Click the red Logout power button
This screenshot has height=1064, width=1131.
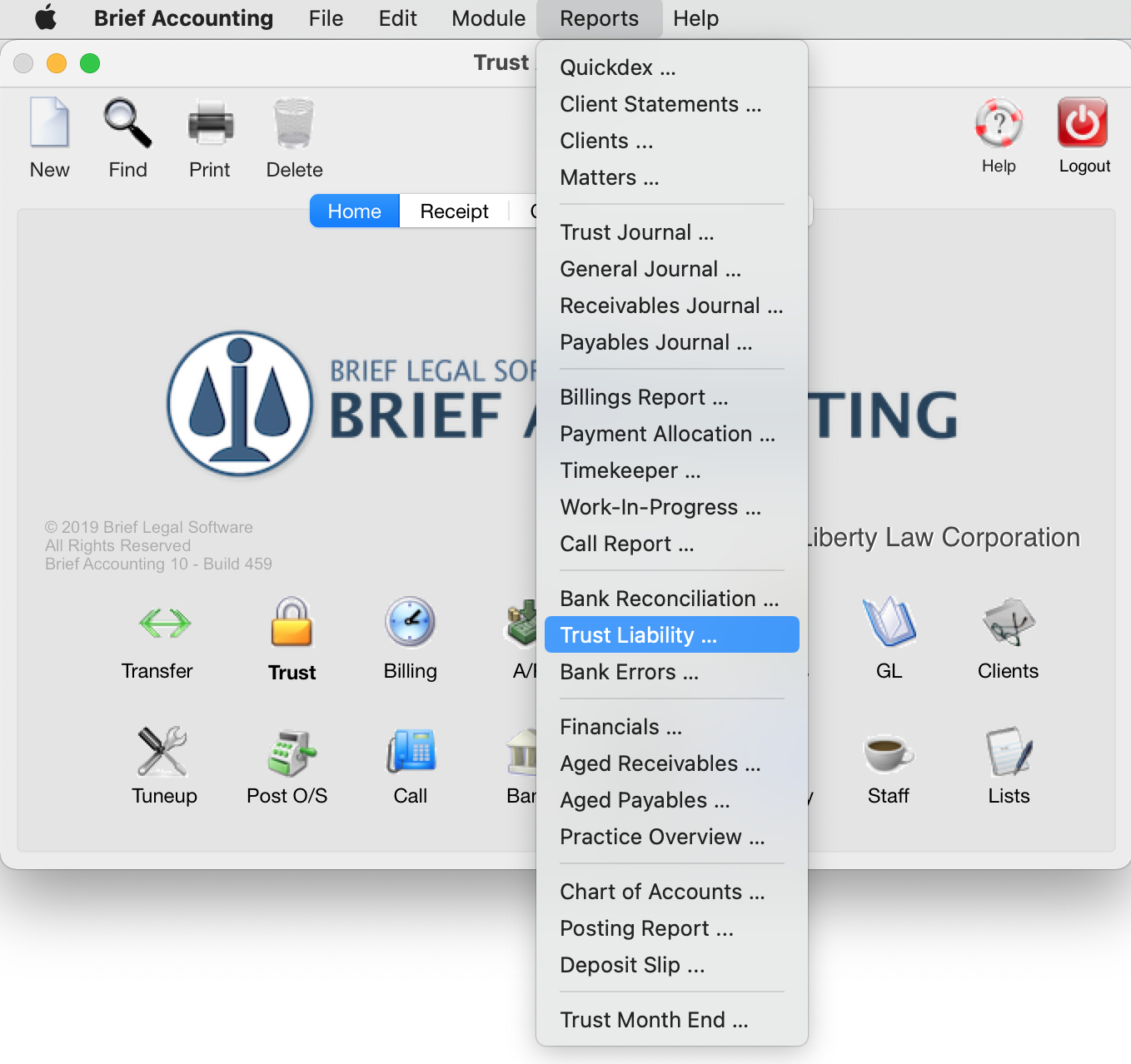[x=1083, y=122]
